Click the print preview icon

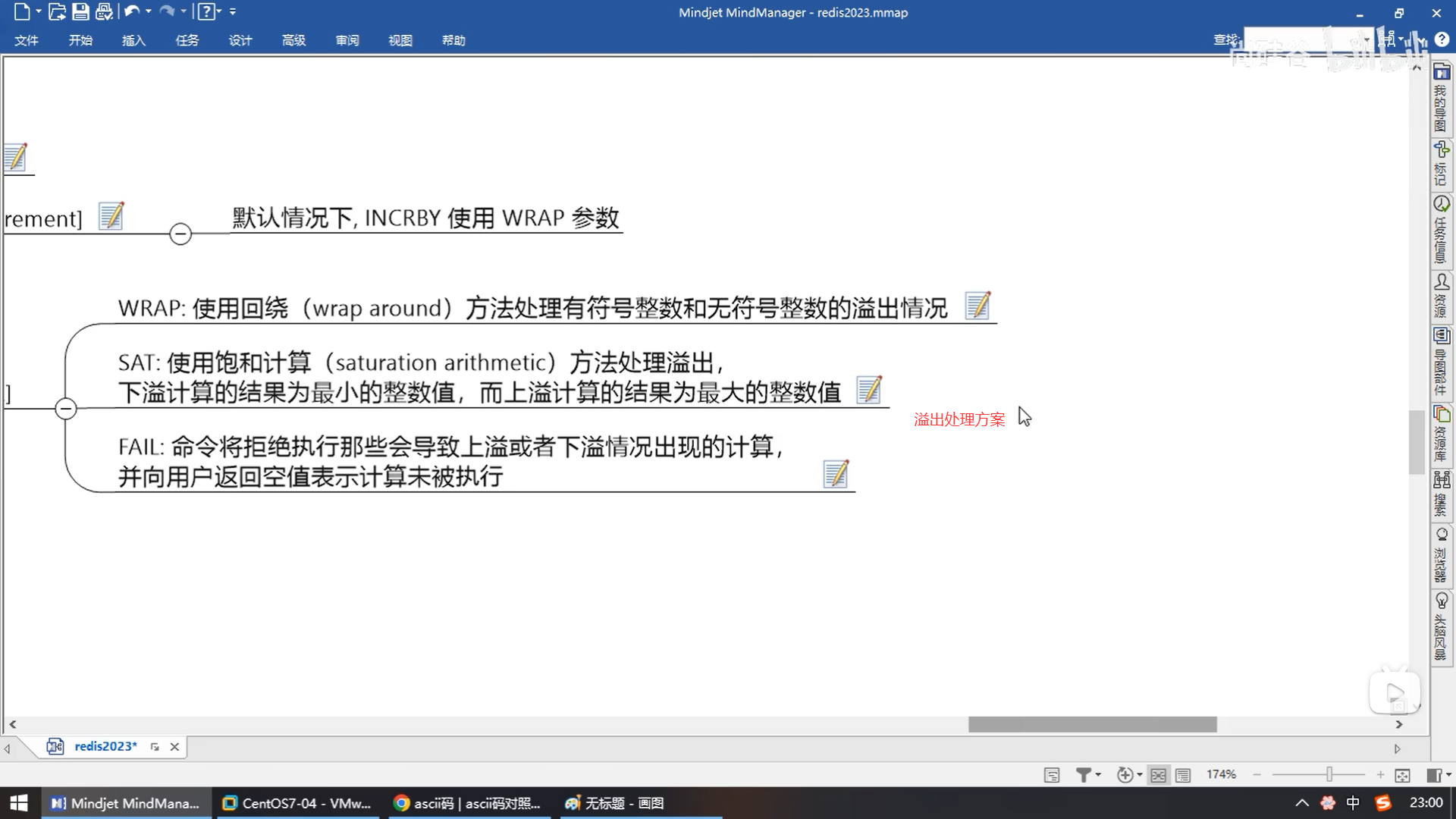point(104,11)
